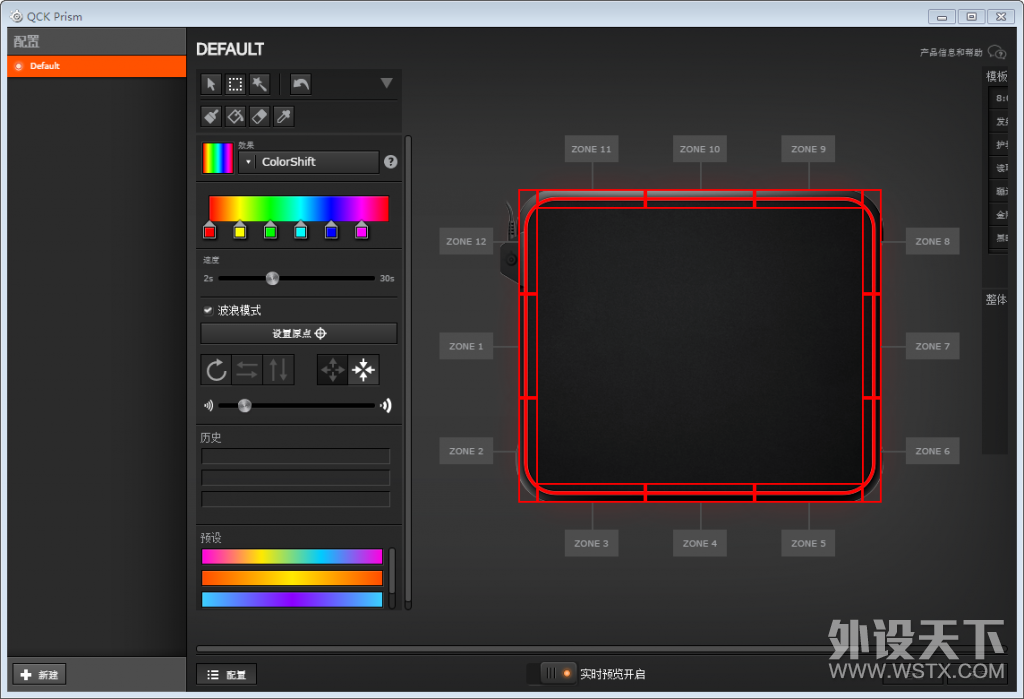Screen dimensions: 1024x699
Task: Select the paint bucket fill tool
Action: (x=234, y=116)
